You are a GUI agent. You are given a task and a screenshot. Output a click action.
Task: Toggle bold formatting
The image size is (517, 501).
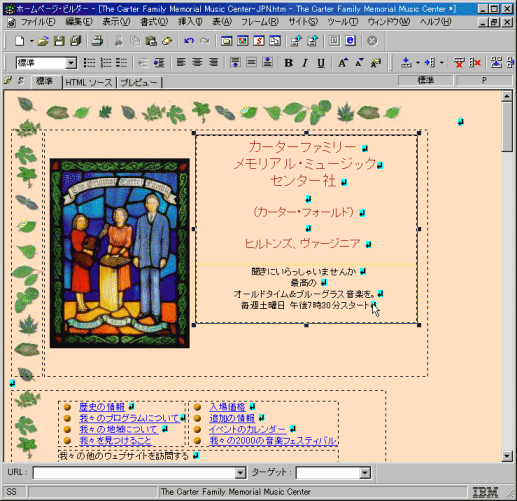[289, 63]
